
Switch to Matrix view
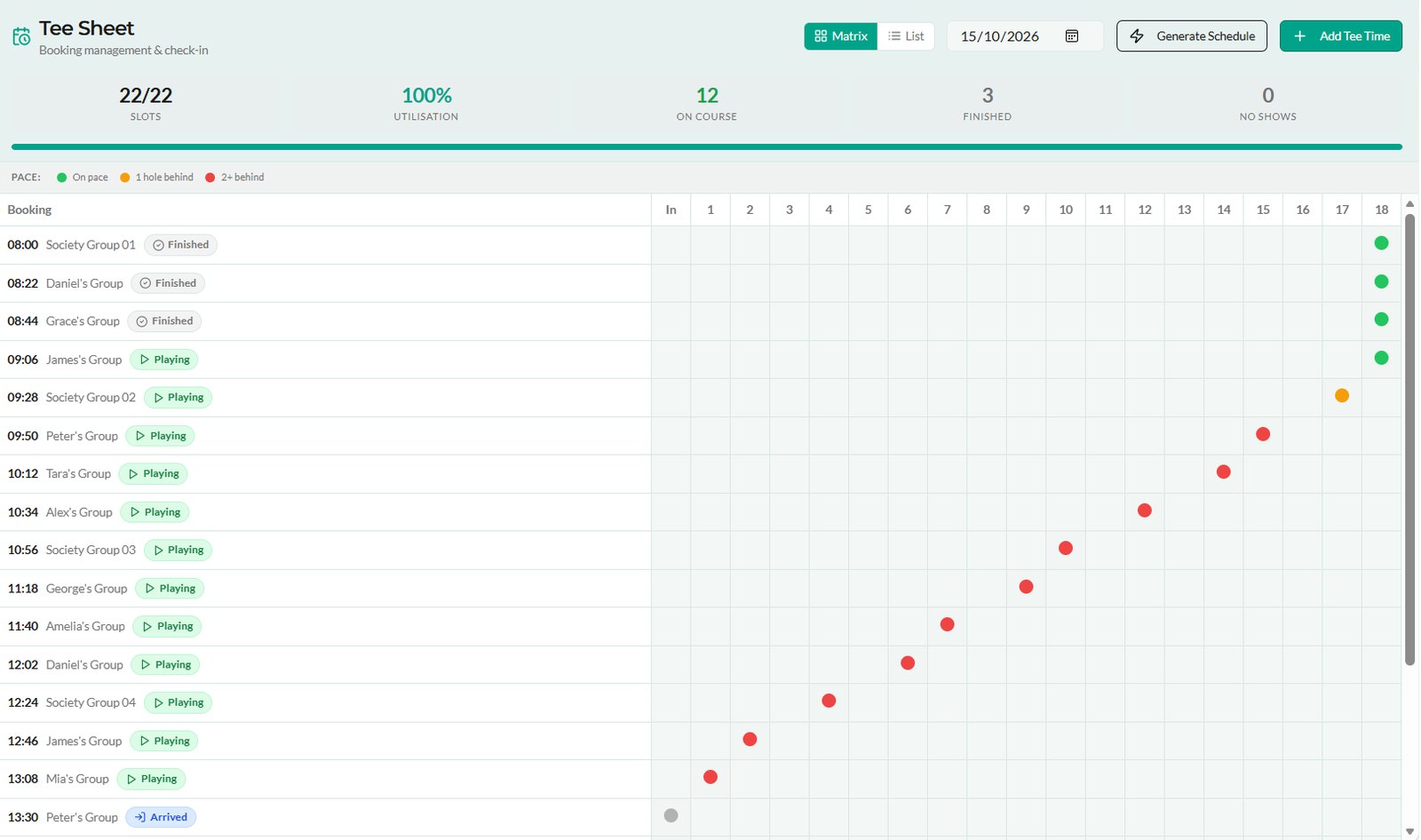coord(841,36)
